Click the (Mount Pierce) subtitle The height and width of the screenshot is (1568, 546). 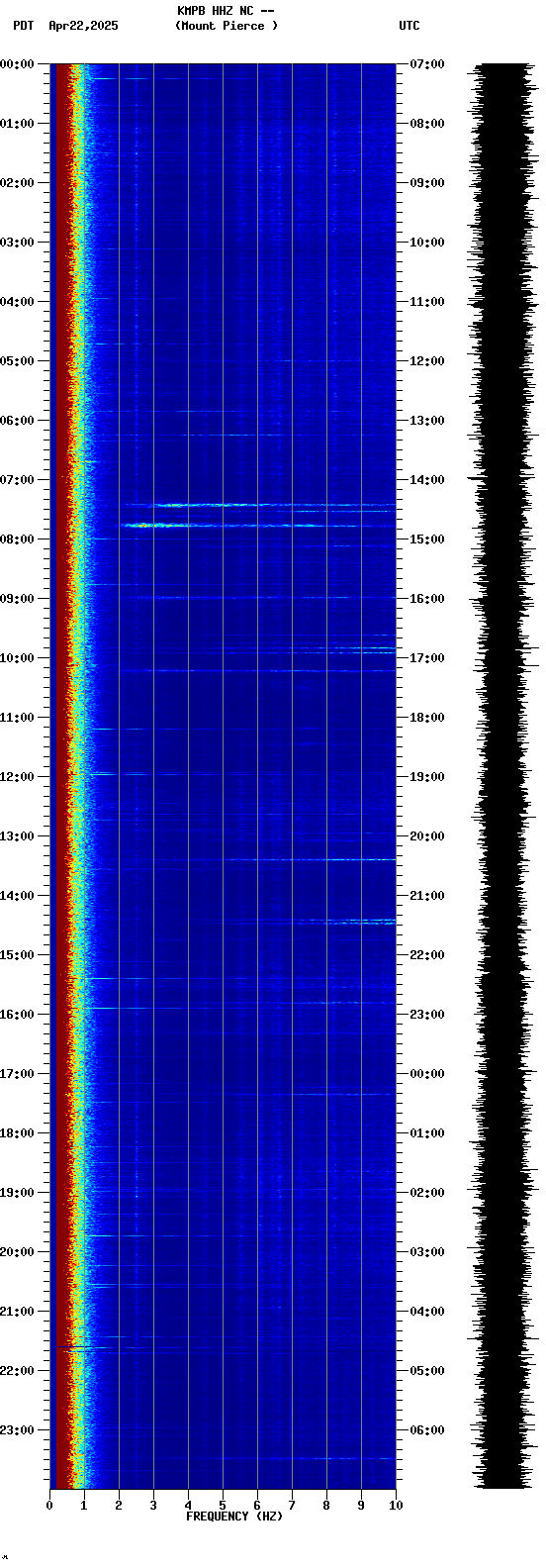(227, 26)
